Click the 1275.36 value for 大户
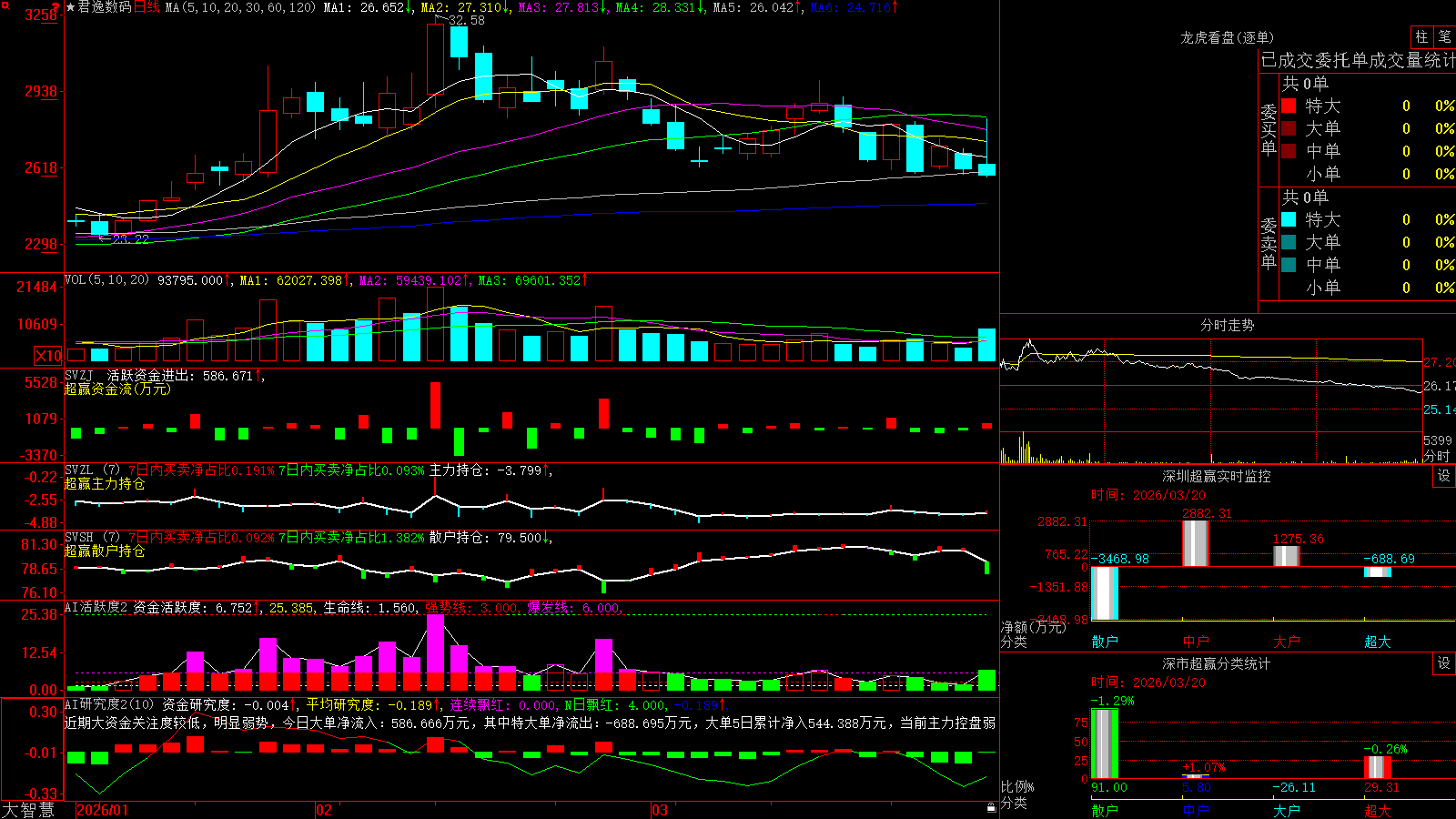This screenshot has width=1456, height=819. click(1299, 539)
